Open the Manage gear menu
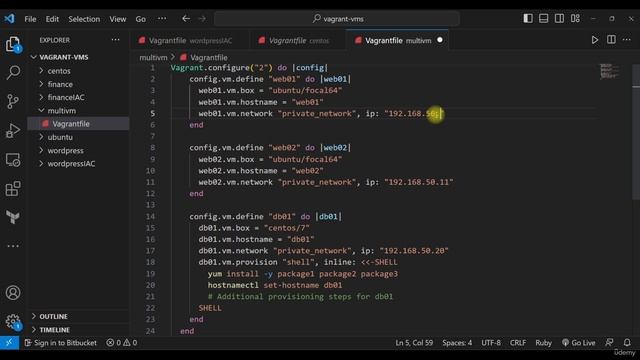This screenshot has height=360, width=640. coord(13,322)
